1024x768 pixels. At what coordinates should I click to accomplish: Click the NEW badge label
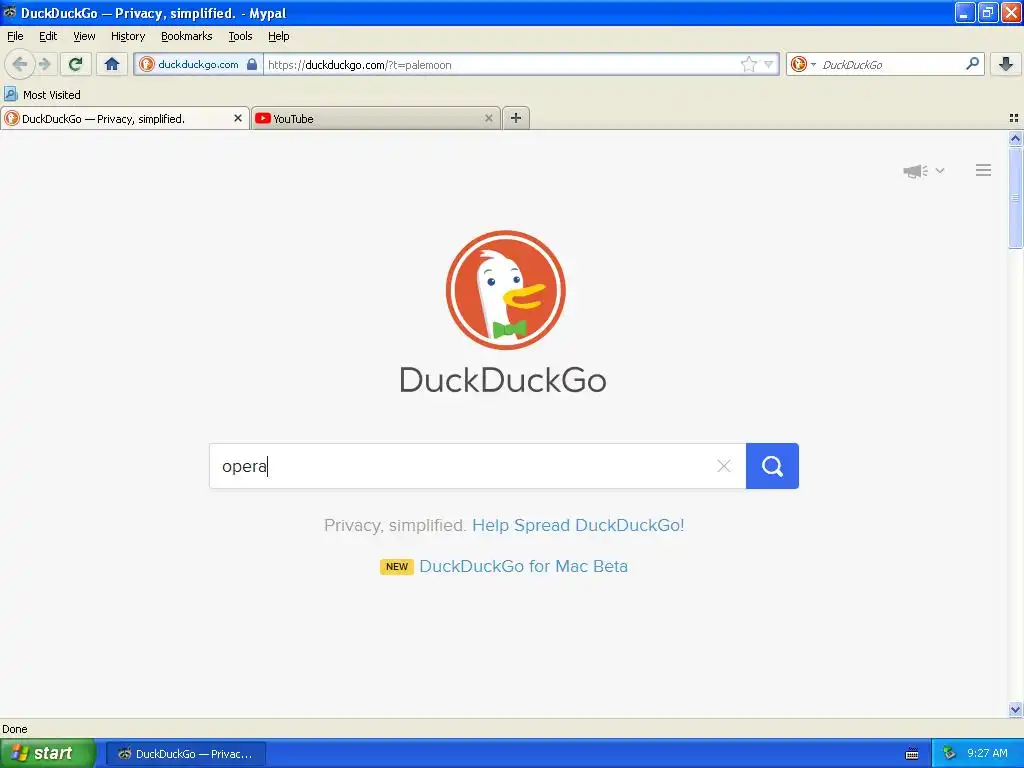point(397,567)
